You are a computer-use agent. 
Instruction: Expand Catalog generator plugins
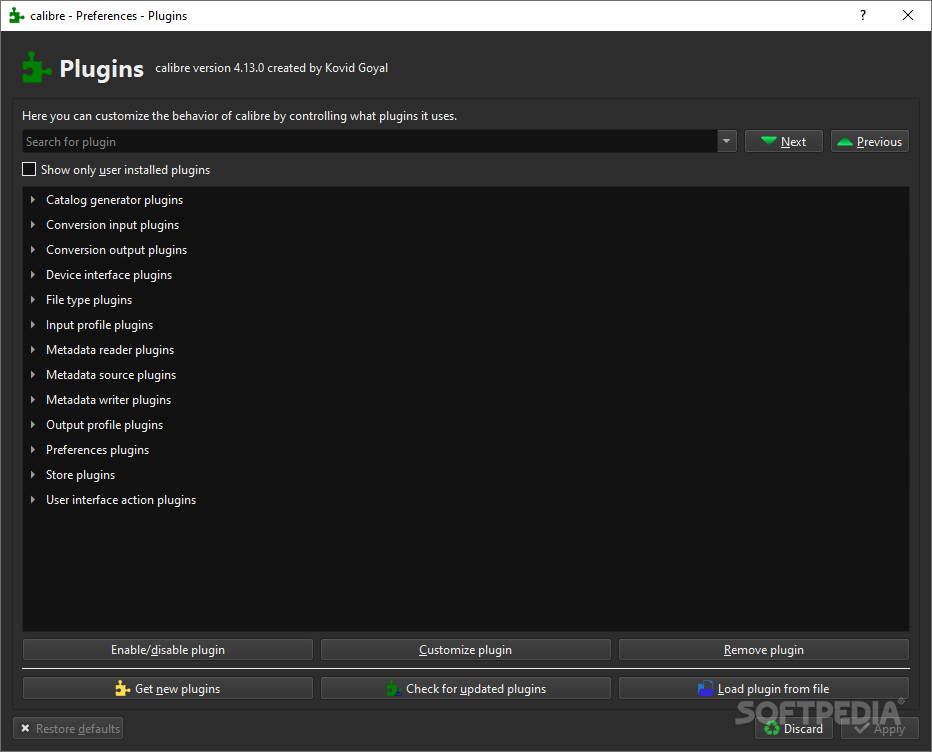coord(33,200)
